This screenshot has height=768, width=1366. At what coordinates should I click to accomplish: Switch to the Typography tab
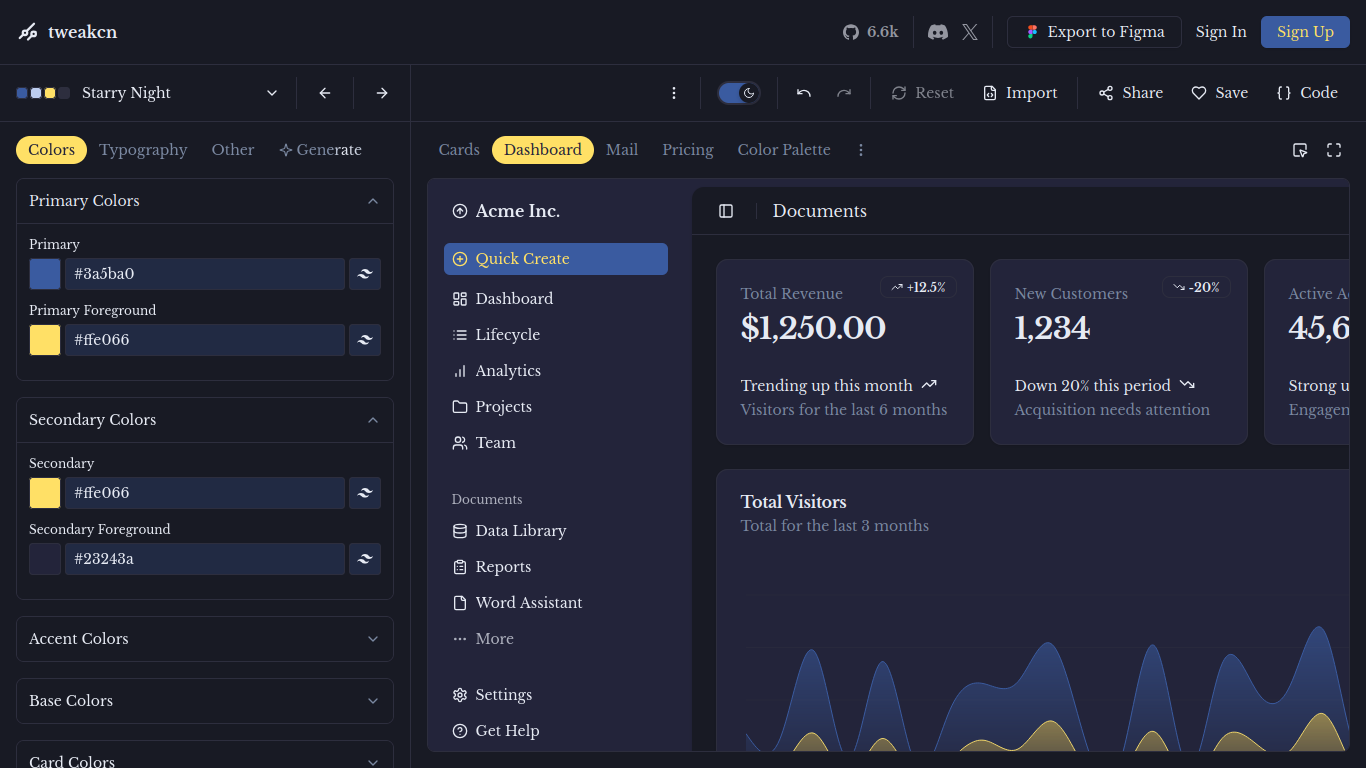click(143, 150)
